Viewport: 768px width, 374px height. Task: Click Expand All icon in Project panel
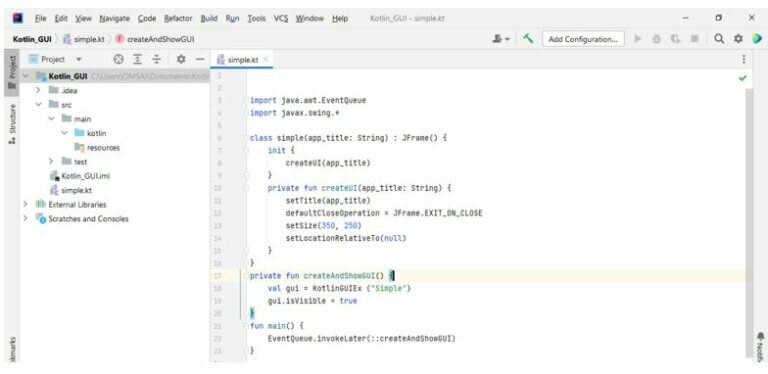[138, 59]
